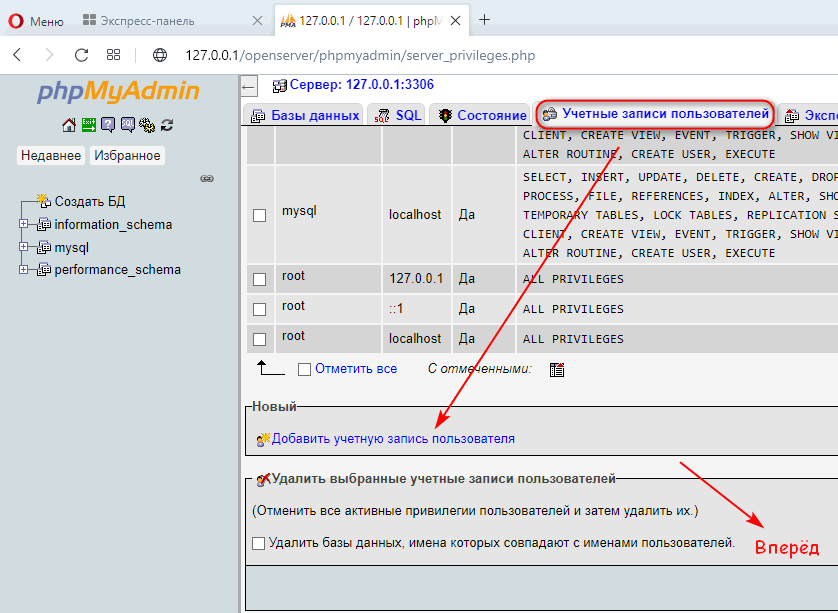838x613 pixels.
Task: Show the Избранное list in the sidebar
Action: point(127,156)
